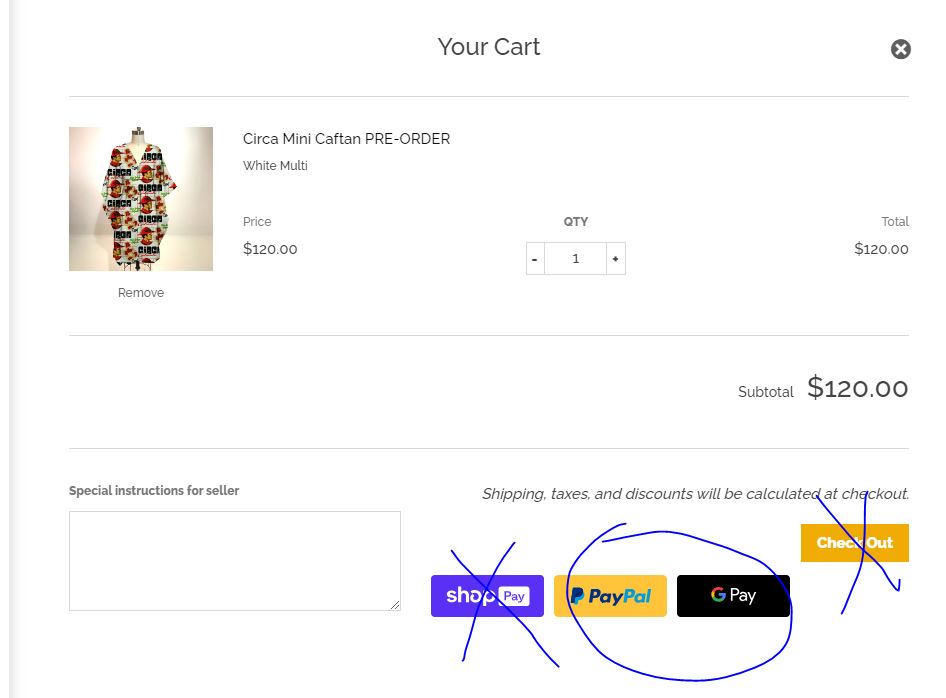
Task: Click the item Total $120.00 value
Action: (x=881, y=249)
